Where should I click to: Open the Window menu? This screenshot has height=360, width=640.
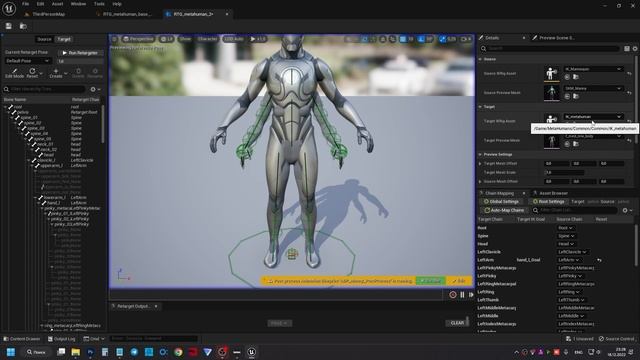coord(78,4)
